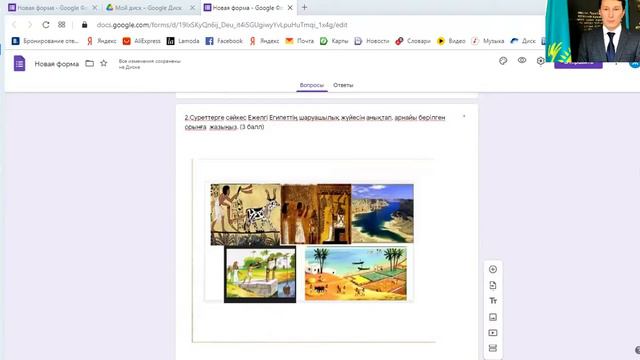Go forward in browser history
This screenshot has width=640, height=360.
(30, 25)
